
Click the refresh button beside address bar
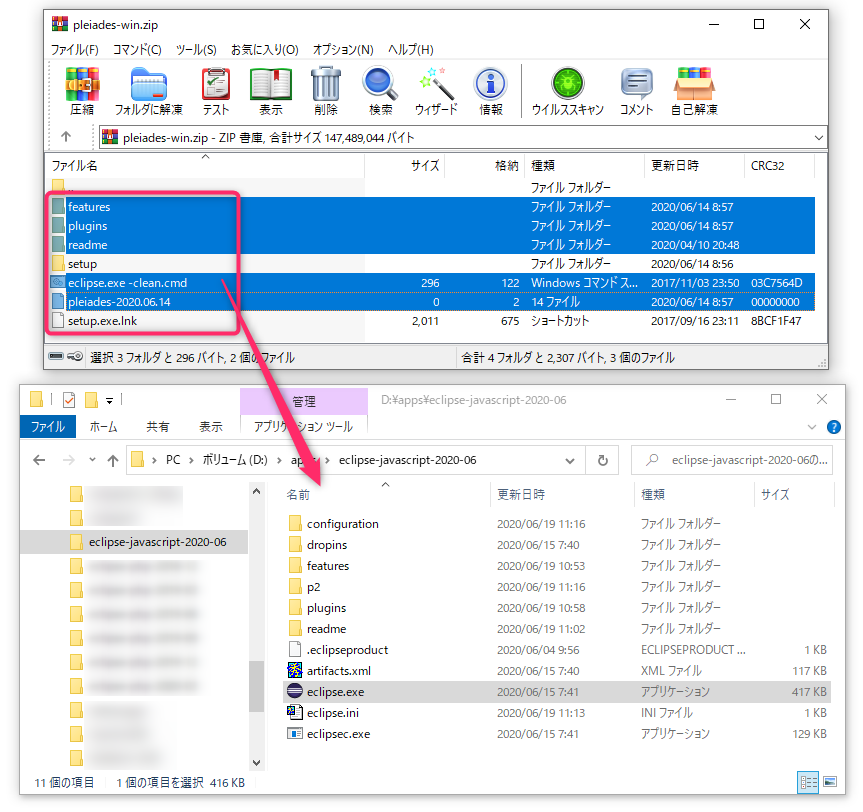[603, 460]
